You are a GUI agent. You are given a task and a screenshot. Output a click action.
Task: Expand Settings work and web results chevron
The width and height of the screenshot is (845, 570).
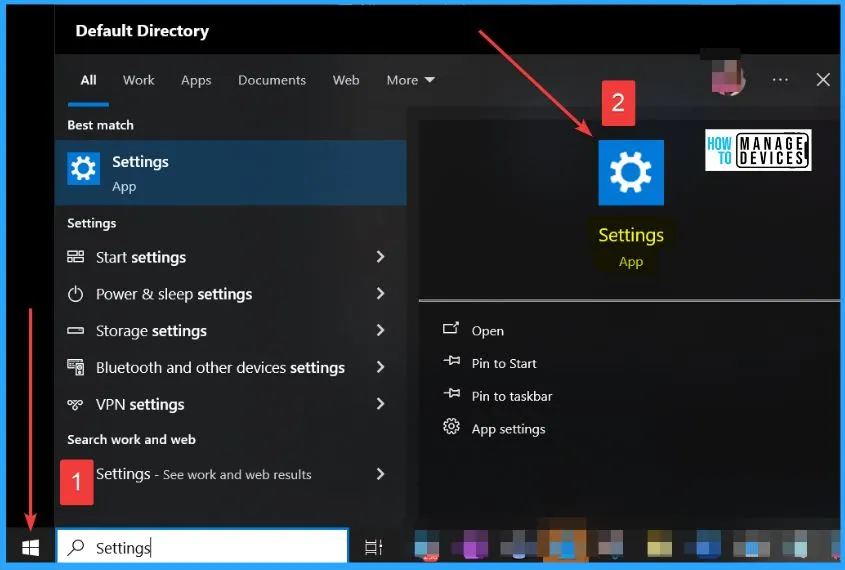pos(380,474)
